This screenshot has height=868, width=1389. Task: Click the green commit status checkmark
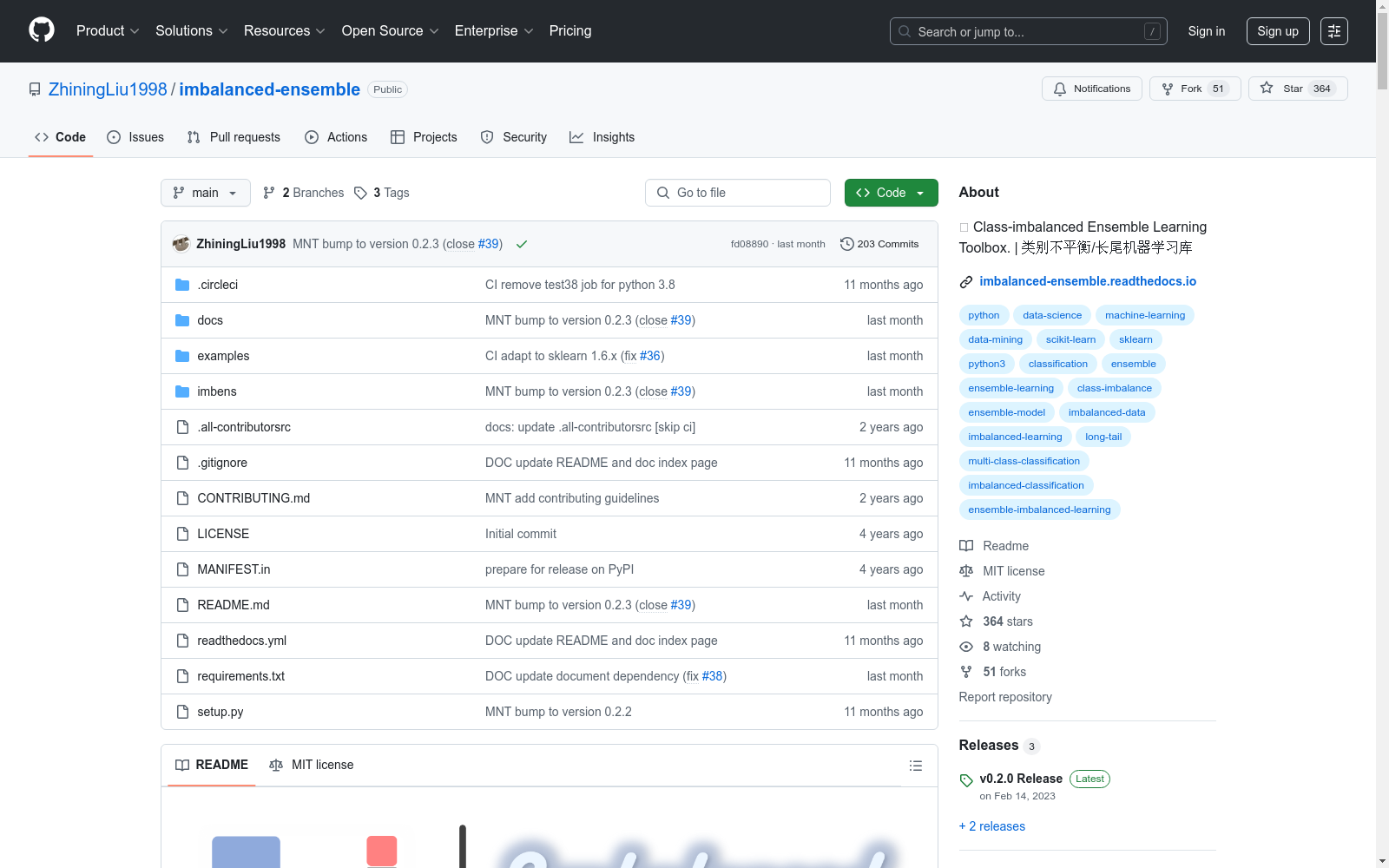[522, 244]
